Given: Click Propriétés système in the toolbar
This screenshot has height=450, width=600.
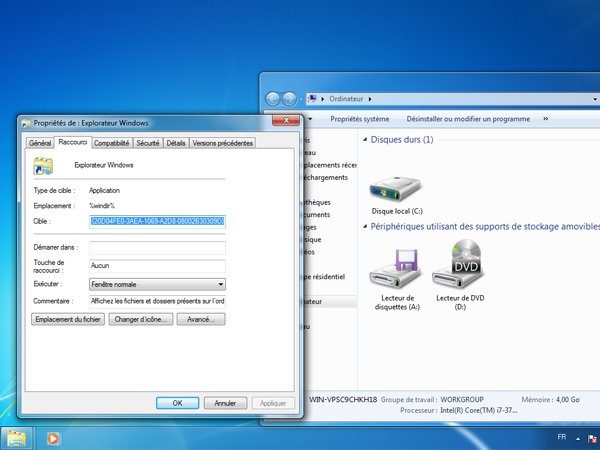Looking at the screenshot, I should click(x=359, y=119).
